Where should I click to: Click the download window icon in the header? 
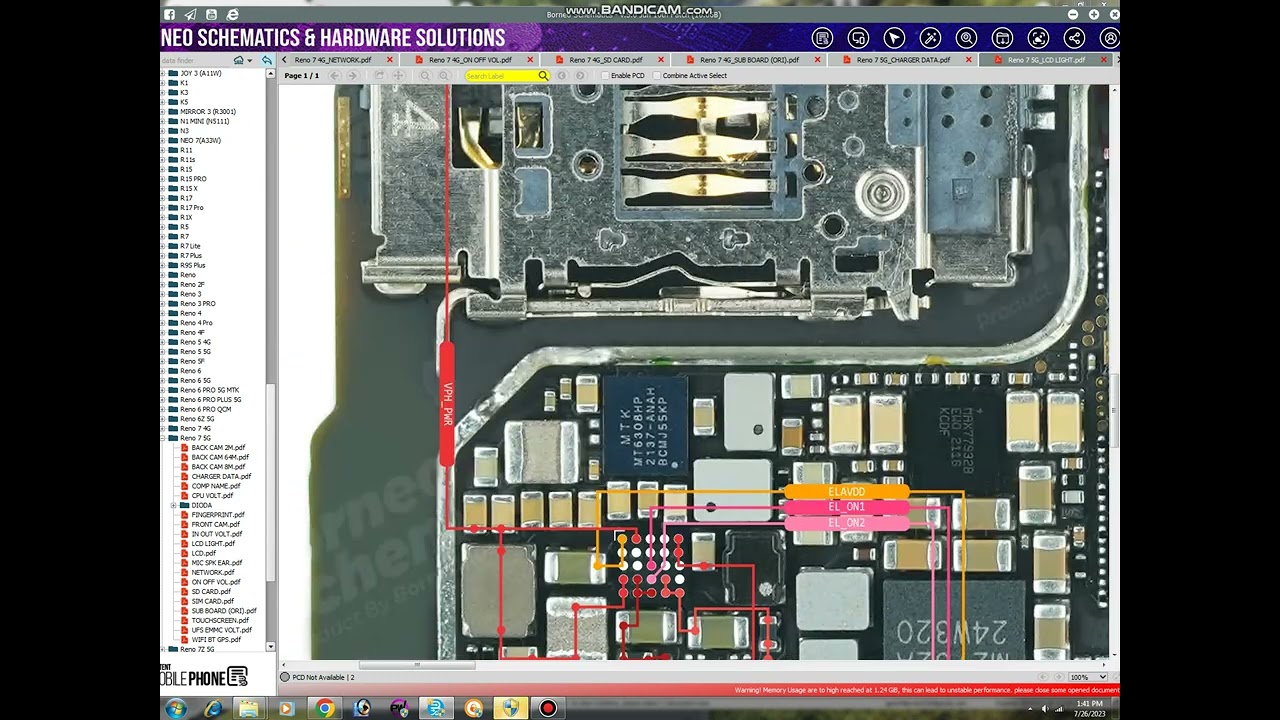(1002, 38)
